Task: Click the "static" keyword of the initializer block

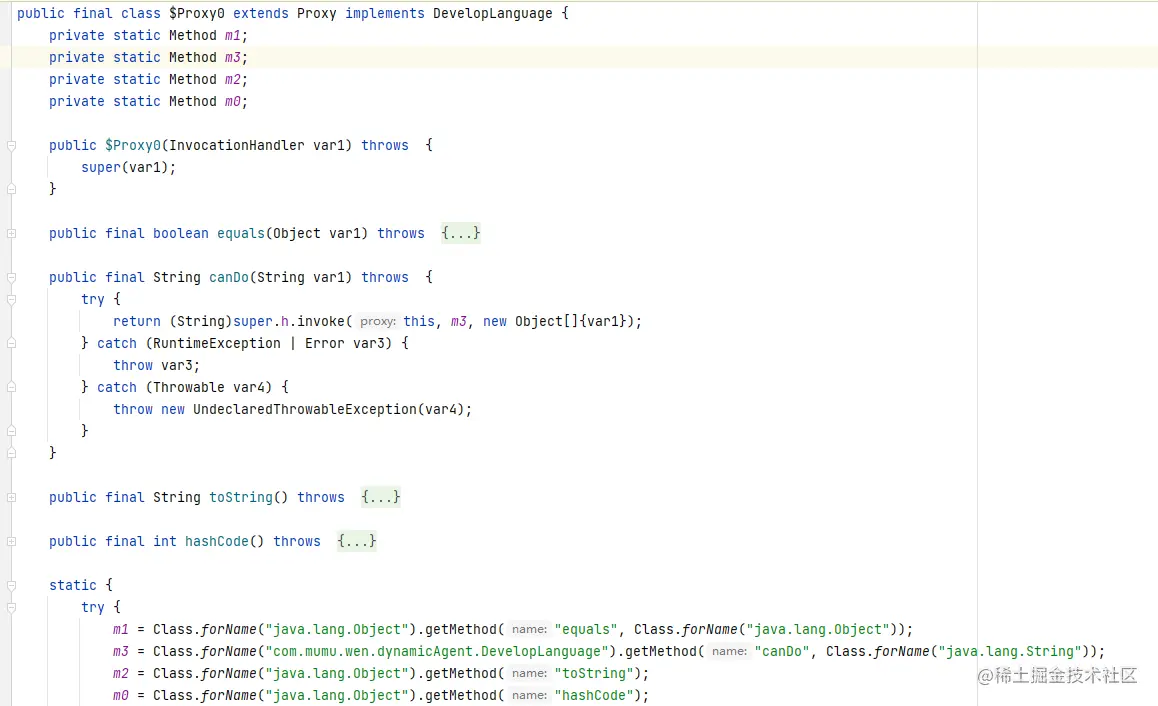Action: 73,586
